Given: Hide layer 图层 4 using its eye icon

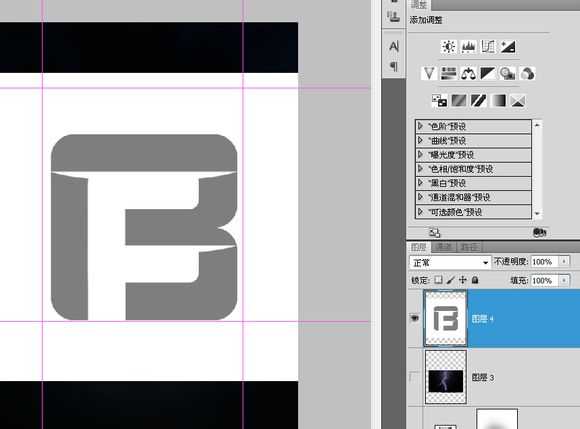Looking at the screenshot, I should [x=415, y=318].
